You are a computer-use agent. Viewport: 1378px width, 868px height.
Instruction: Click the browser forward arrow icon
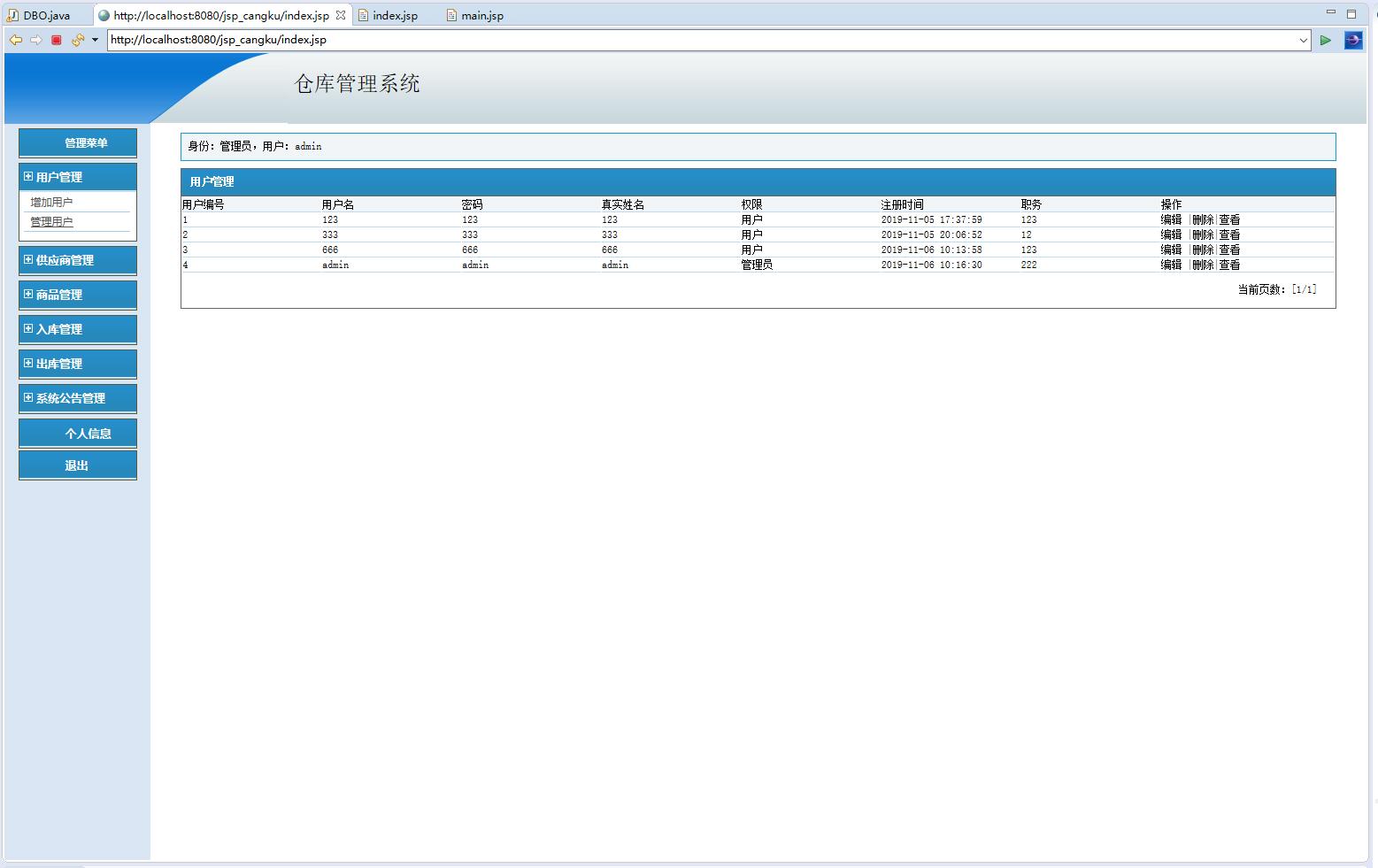(36, 40)
